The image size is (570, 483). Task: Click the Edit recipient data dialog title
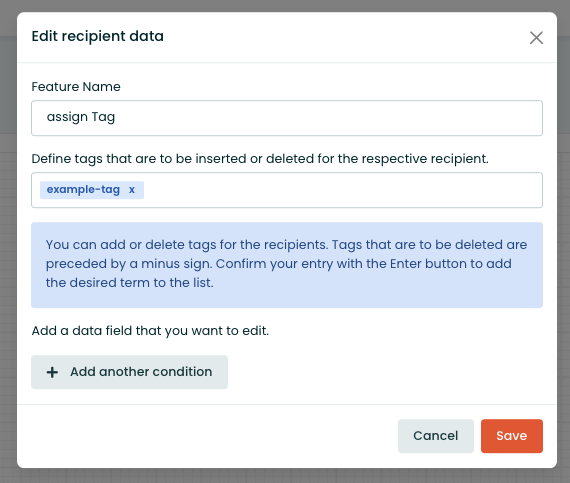point(97,36)
